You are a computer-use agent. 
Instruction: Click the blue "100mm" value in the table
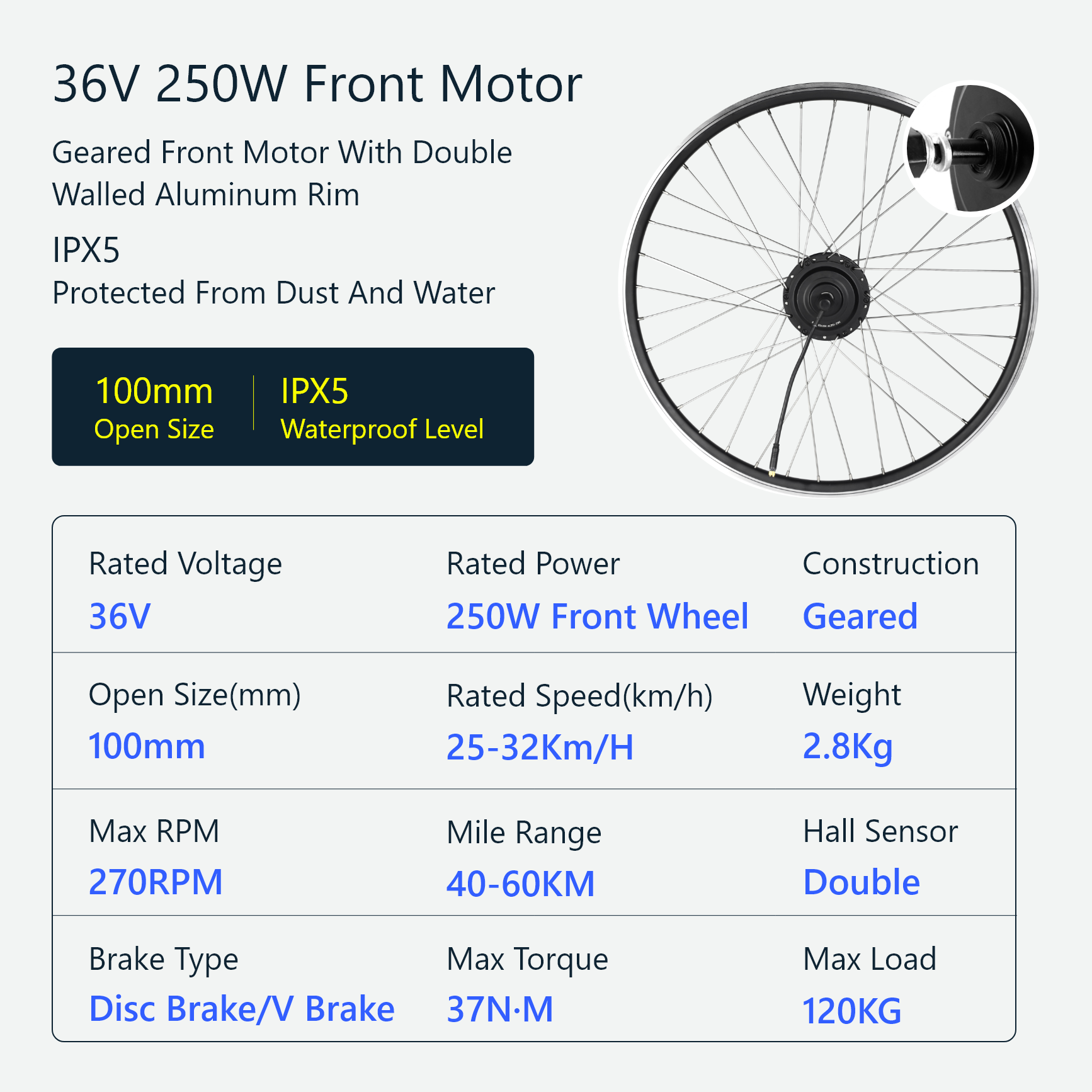(147, 746)
